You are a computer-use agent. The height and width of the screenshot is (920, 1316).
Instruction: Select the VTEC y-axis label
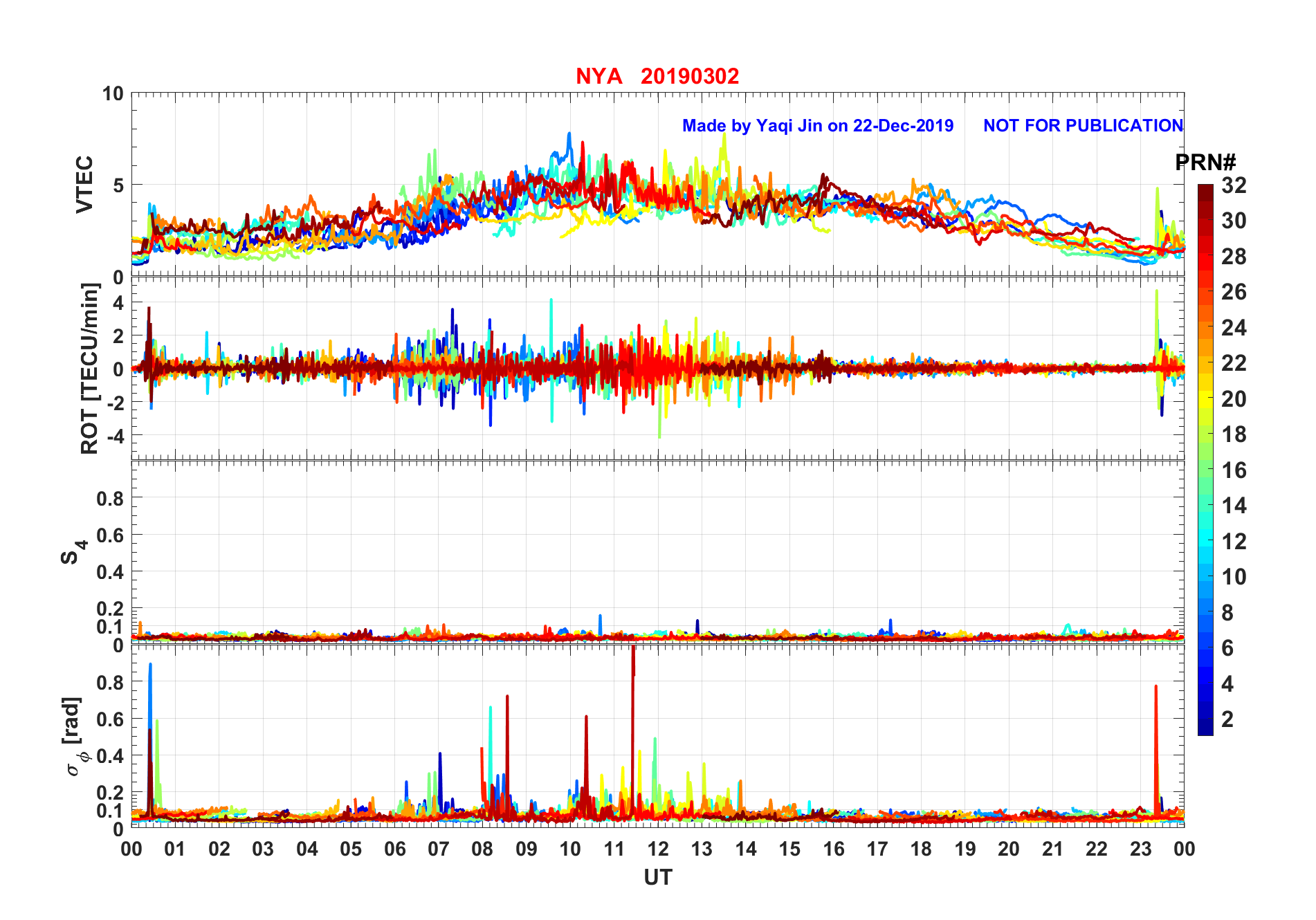(84, 185)
